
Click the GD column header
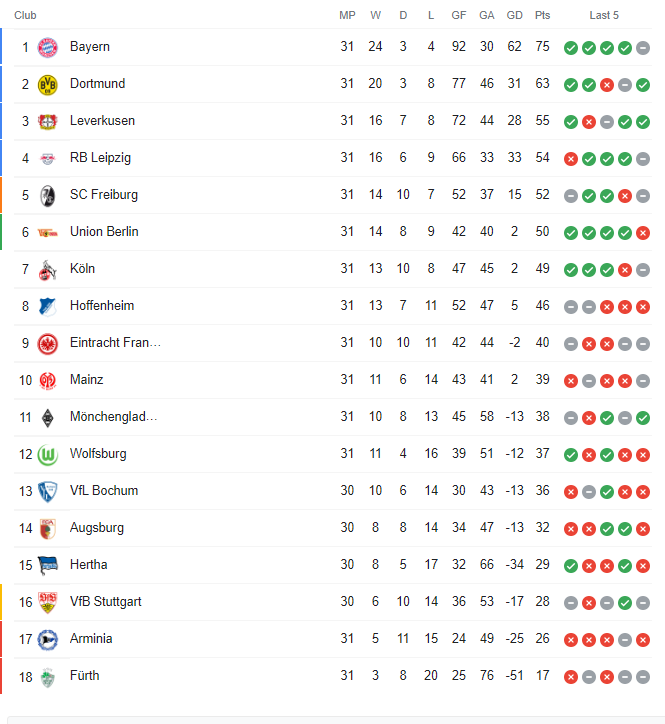(x=514, y=15)
